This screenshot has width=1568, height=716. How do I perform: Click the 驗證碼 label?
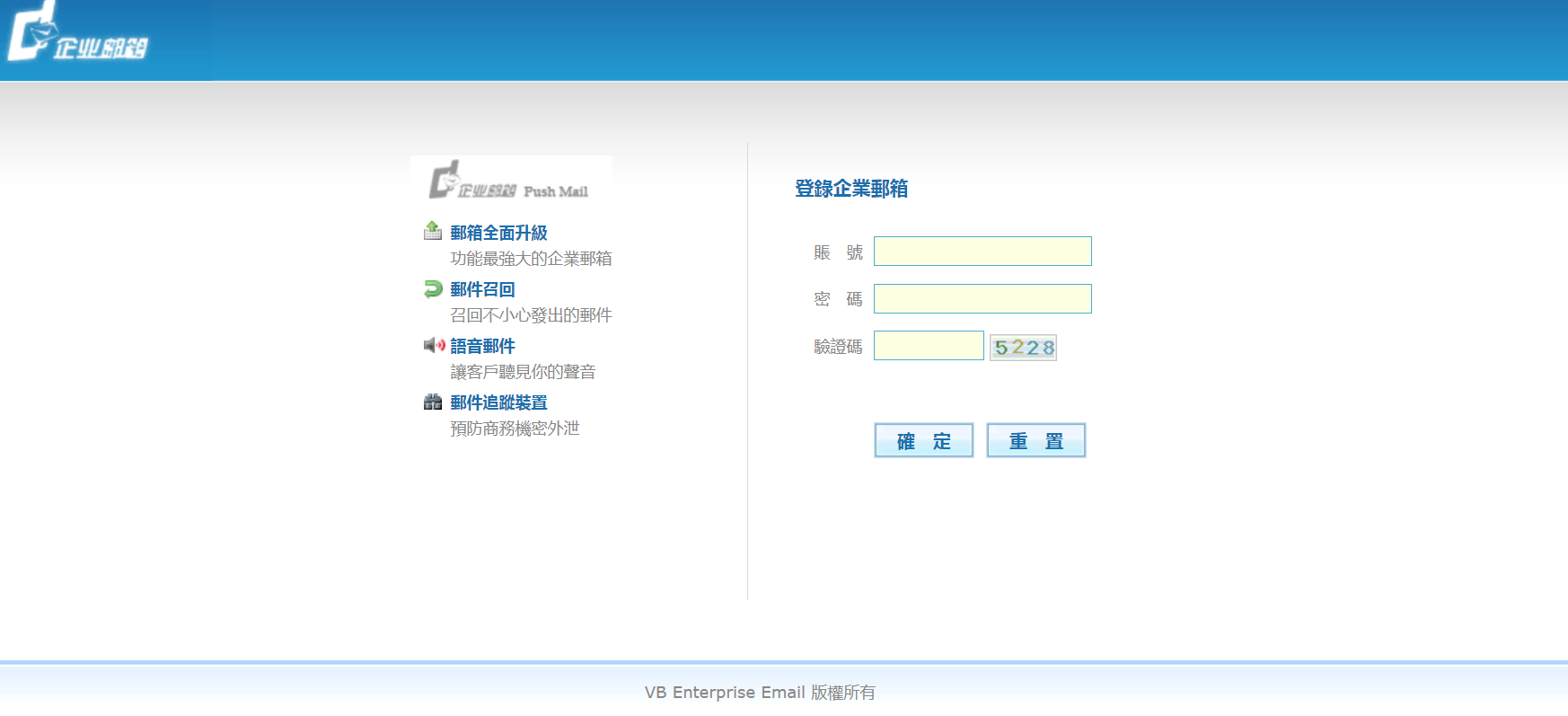pyautogui.click(x=838, y=347)
